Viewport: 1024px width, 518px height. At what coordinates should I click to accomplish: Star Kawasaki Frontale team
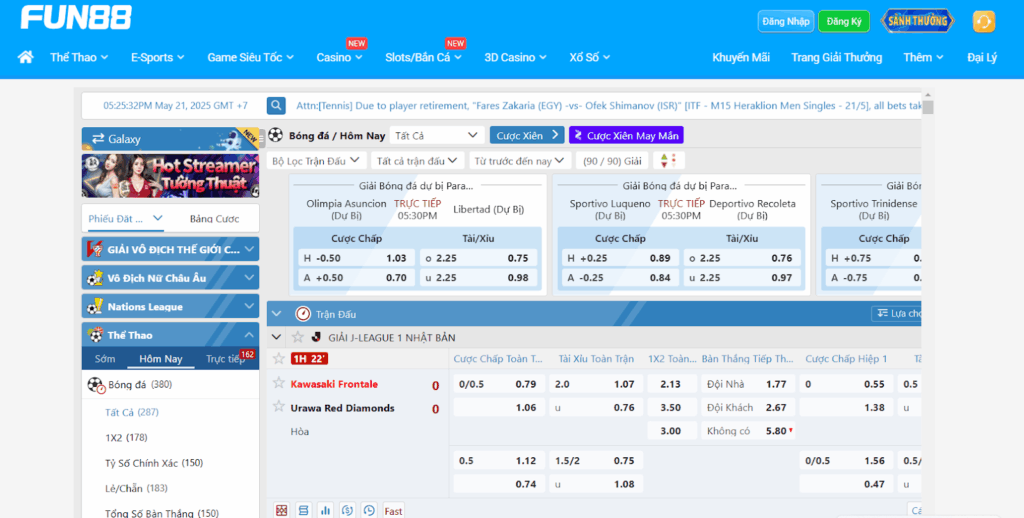[x=279, y=383]
